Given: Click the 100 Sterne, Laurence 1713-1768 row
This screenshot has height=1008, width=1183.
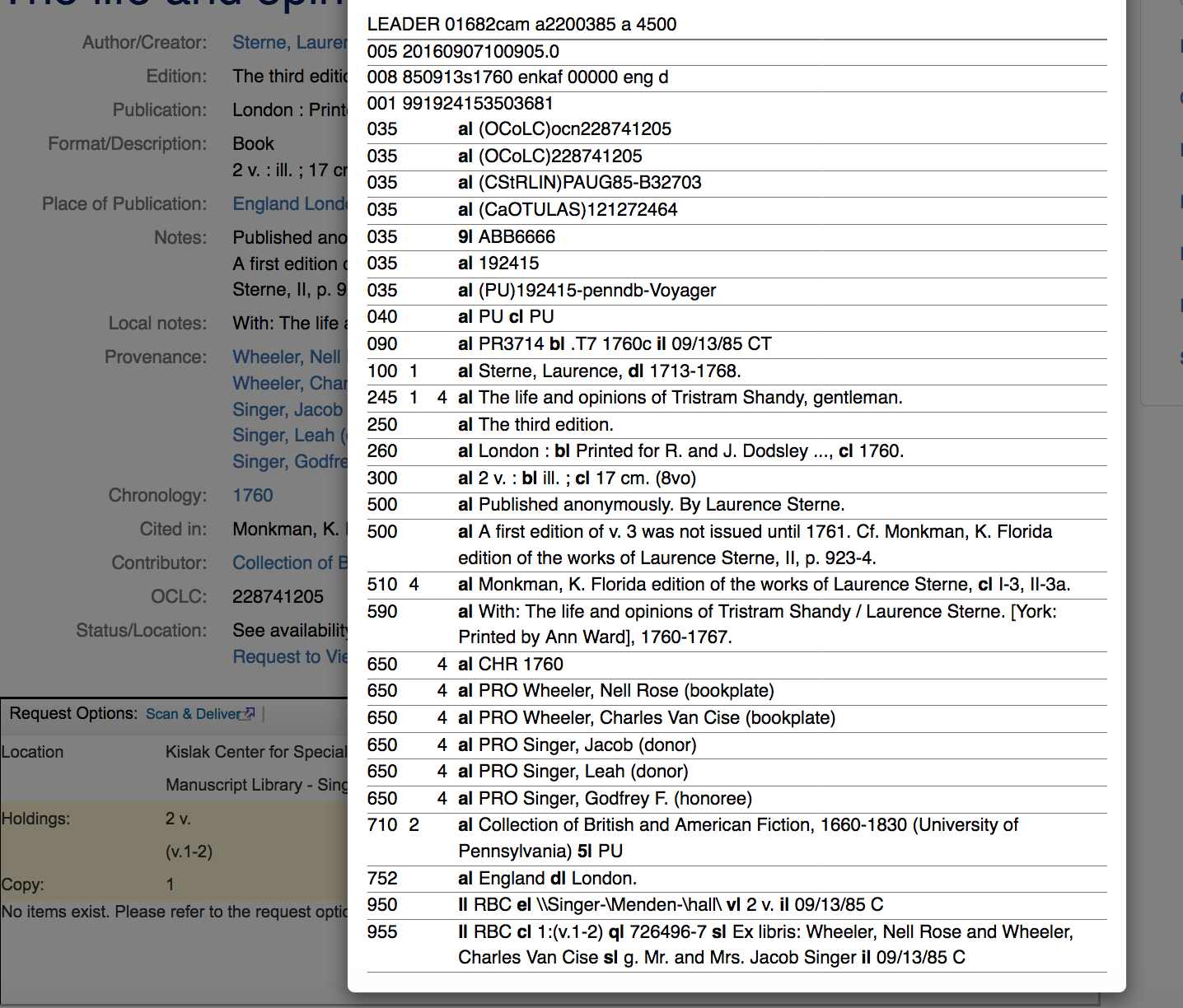Looking at the screenshot, I should [736, 371].
